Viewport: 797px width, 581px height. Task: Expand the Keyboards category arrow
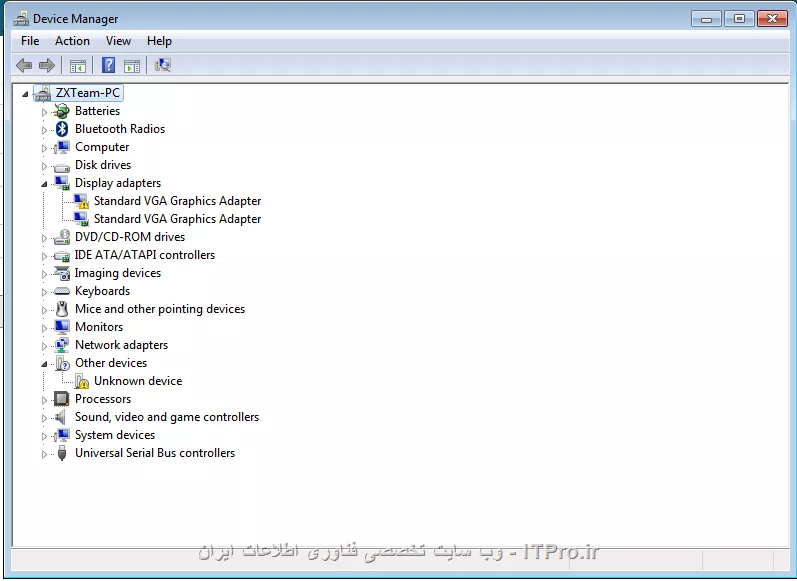(x=44, y=292)
